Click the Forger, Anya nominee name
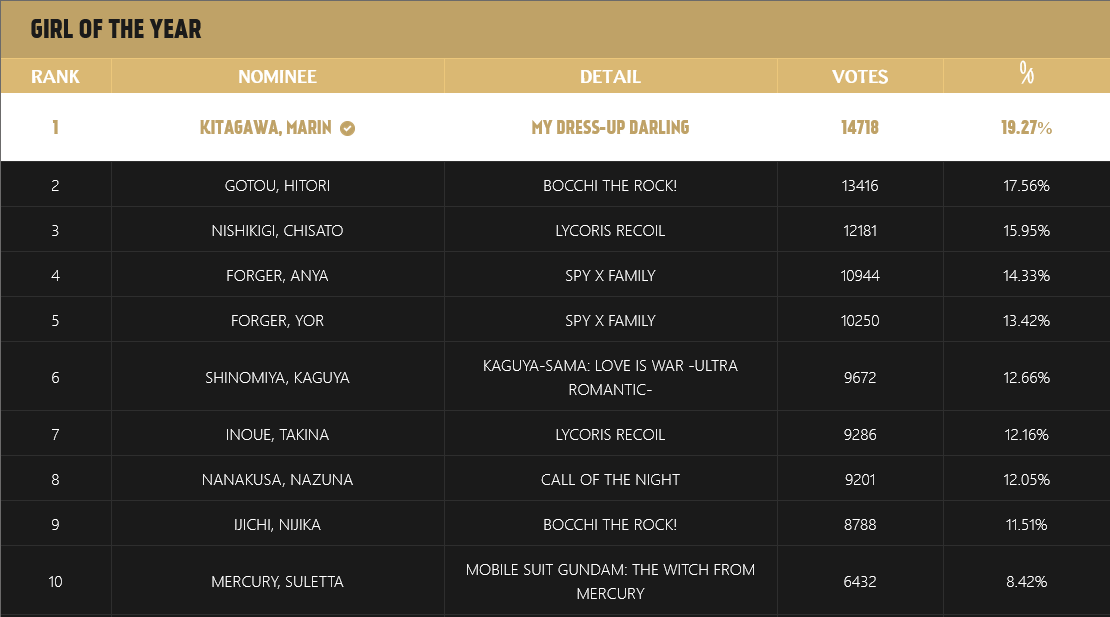This screenshot has height=617, width=1110. tap(277, 276)
